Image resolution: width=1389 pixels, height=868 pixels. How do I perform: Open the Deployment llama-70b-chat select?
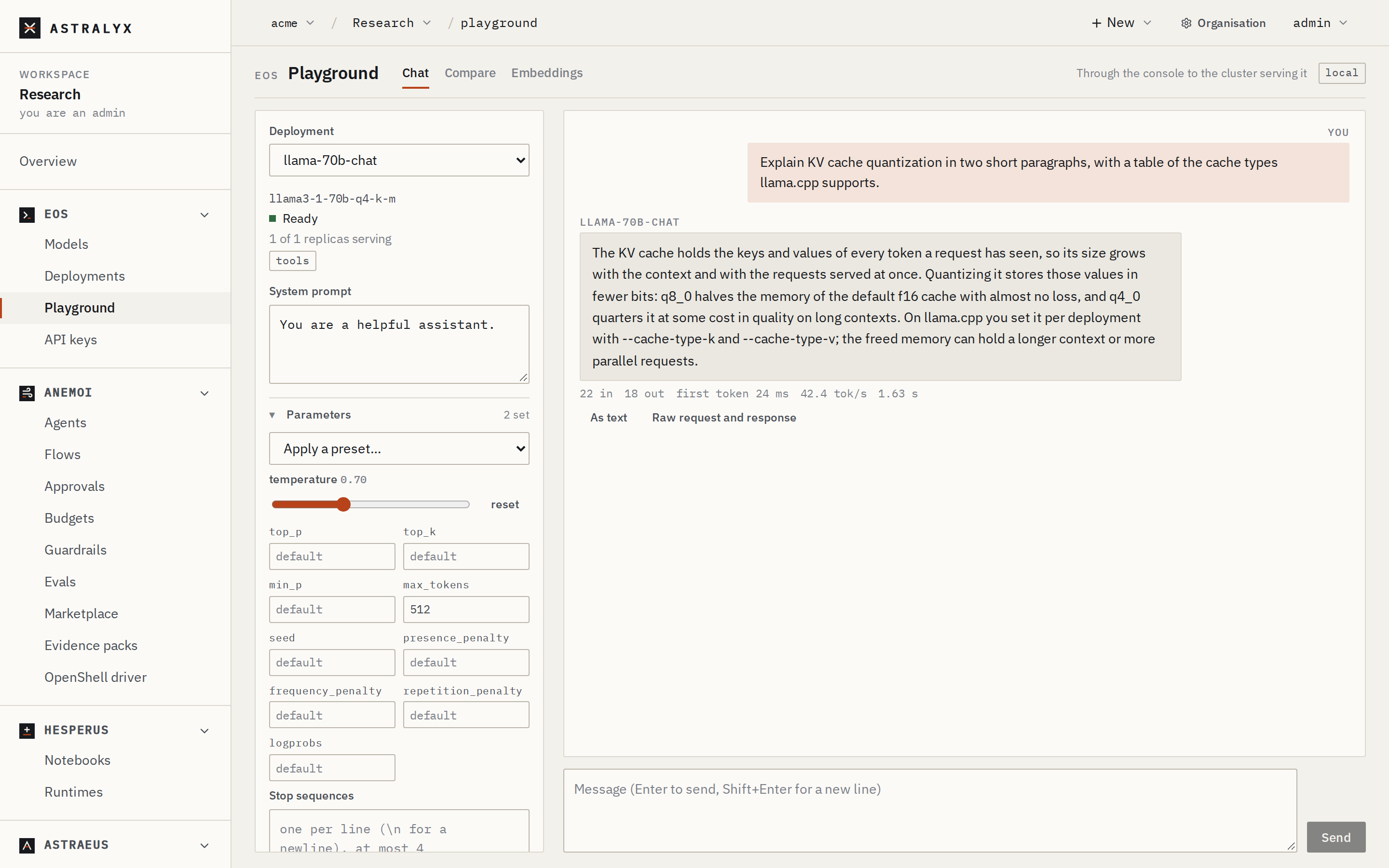[399, 160]
